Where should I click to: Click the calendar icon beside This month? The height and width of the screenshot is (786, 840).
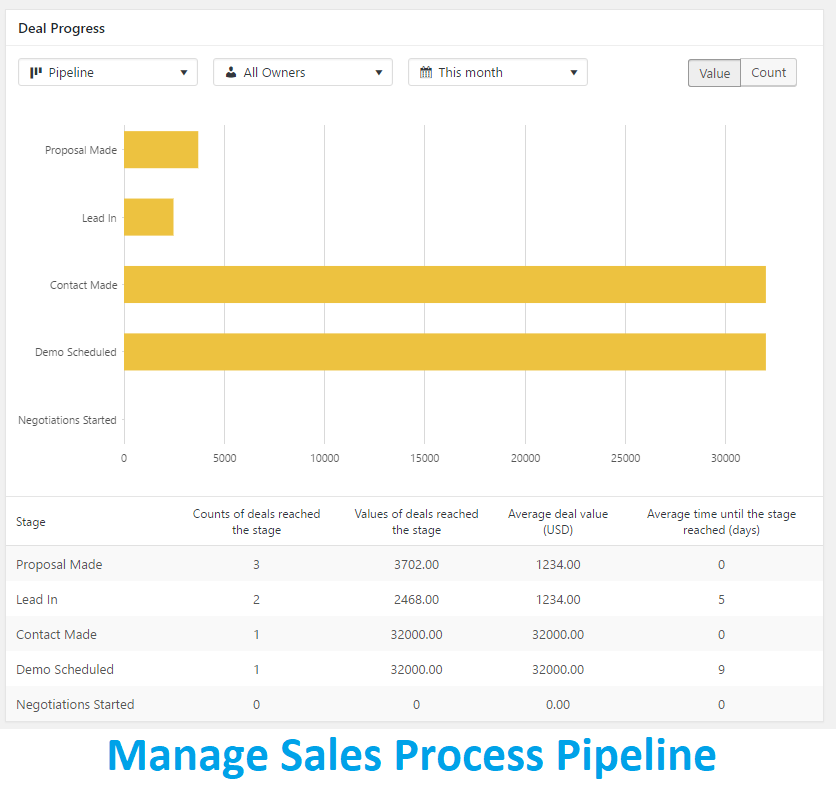[x=426, y=72]
